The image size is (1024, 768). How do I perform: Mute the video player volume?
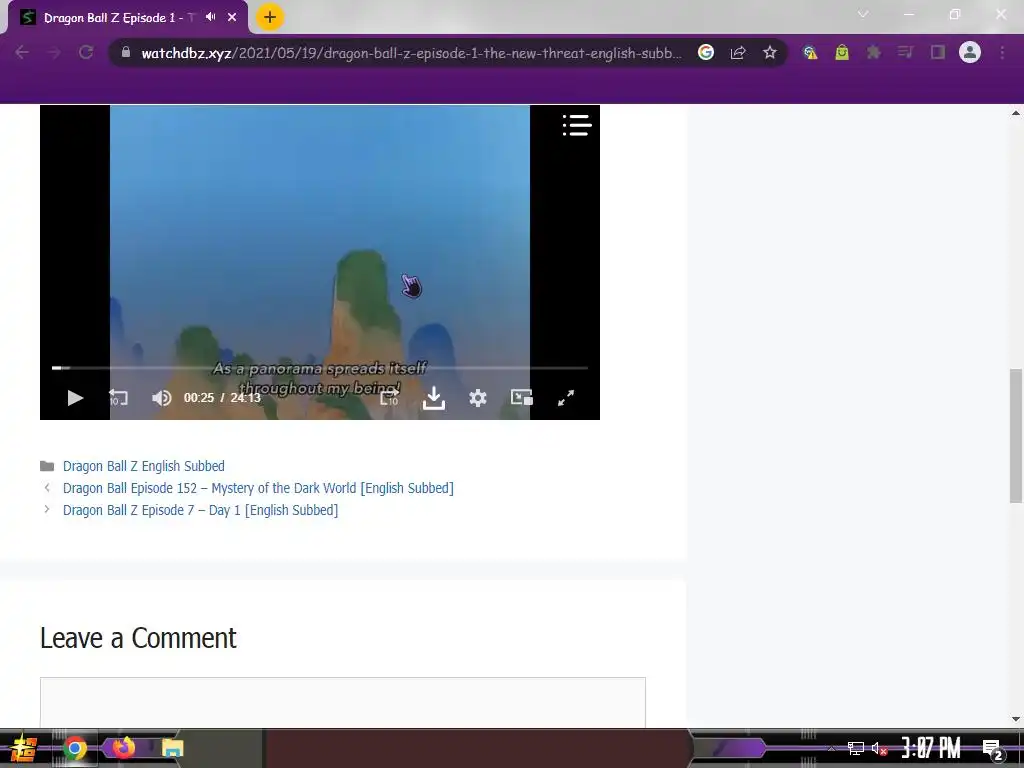[161, 398]
